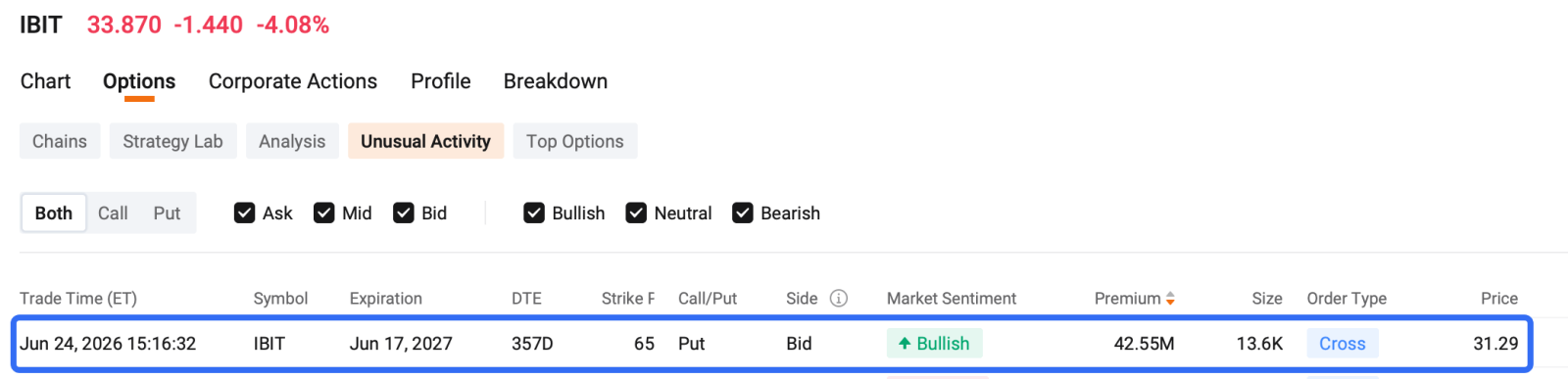Open the Corporate Actions tab
The image size is (1568, 379).
[293, 81]
